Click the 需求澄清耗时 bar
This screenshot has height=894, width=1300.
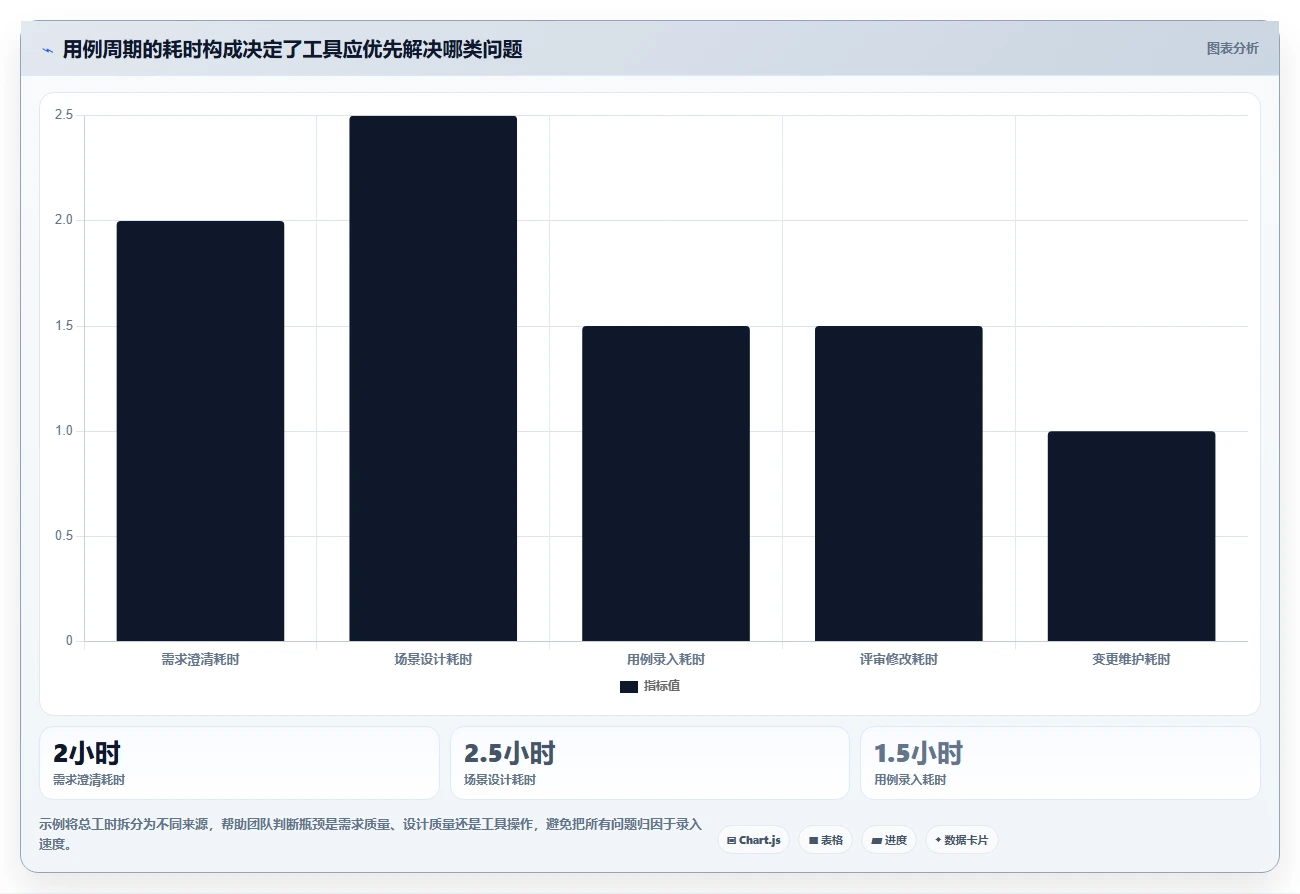coord(200,431)
